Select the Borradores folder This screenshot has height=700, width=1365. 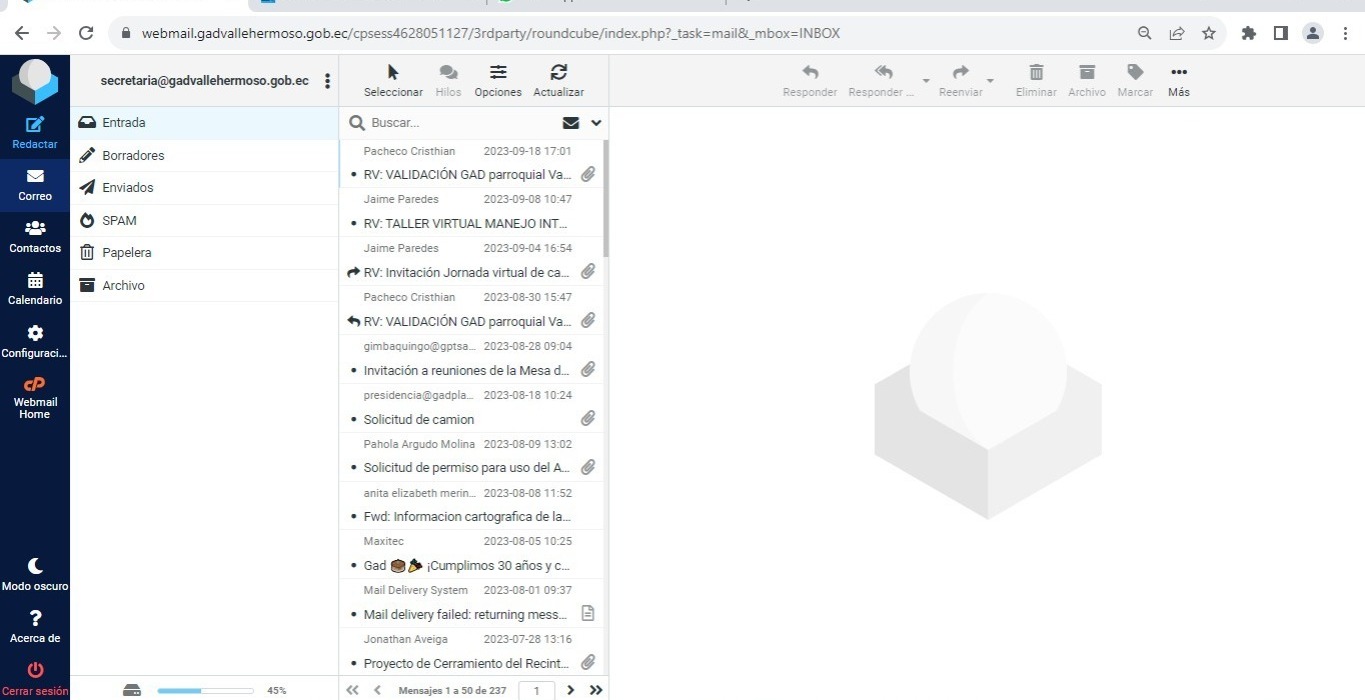[133, 155]
